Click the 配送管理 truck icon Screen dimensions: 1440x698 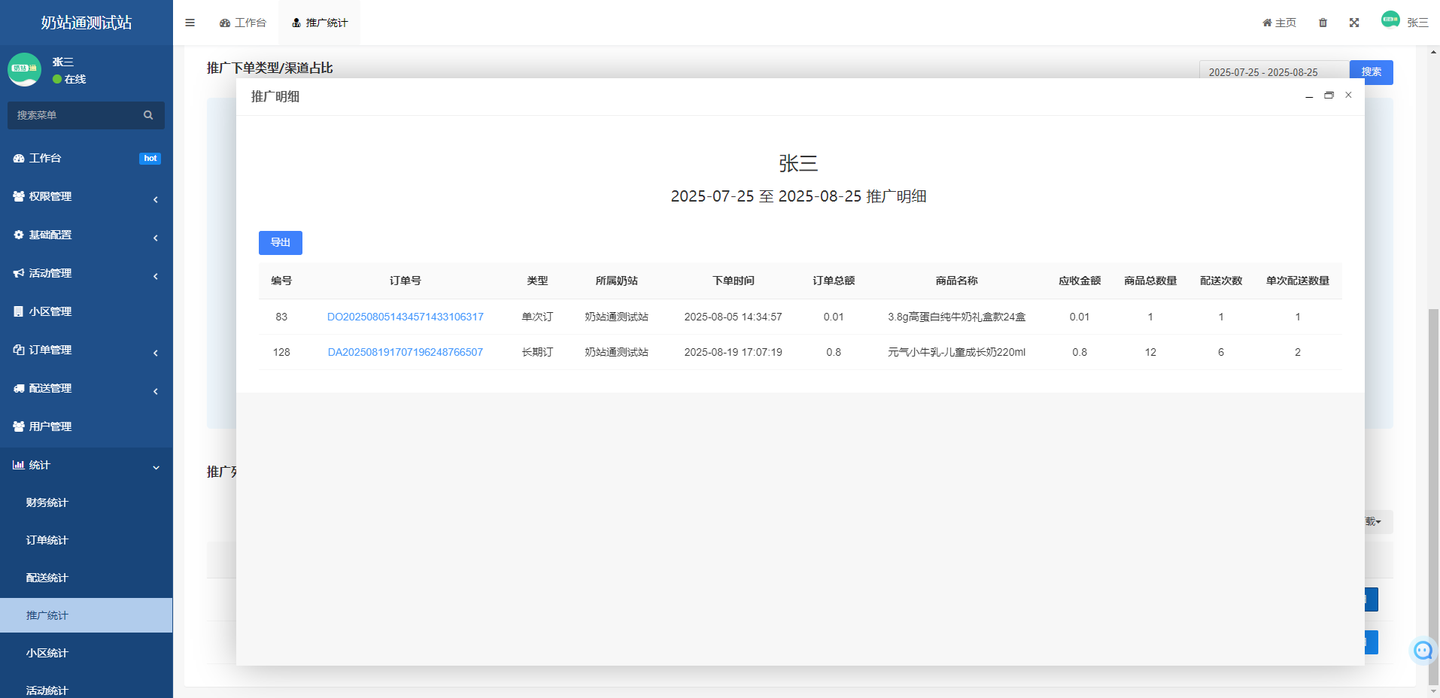point(18,388)
